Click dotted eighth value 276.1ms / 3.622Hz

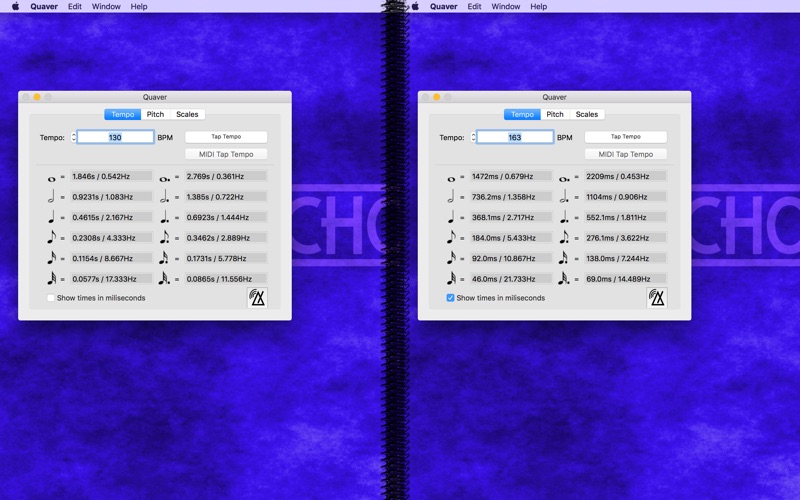click(625, 238)
